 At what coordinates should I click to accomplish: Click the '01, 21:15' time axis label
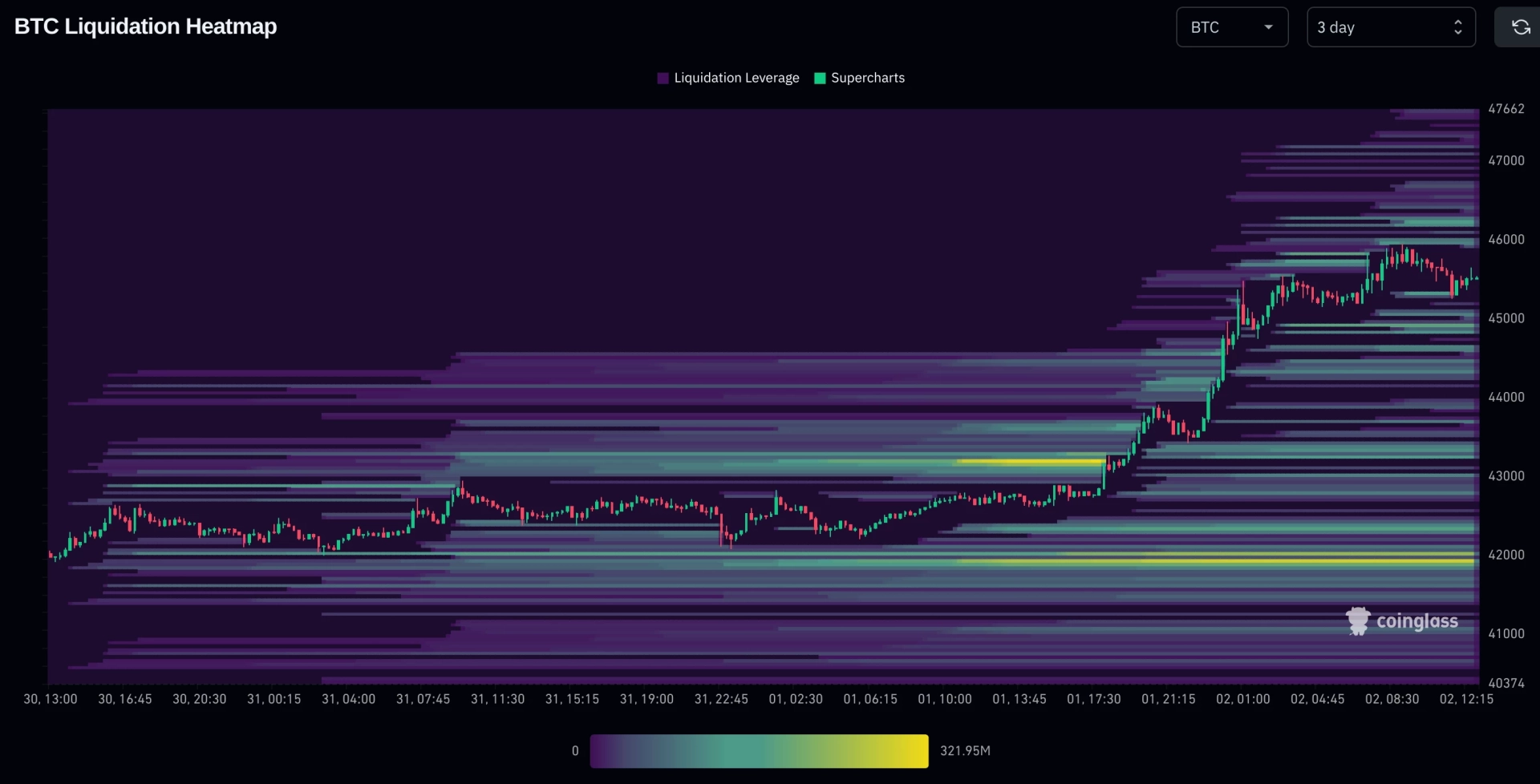click(1169, 699)
